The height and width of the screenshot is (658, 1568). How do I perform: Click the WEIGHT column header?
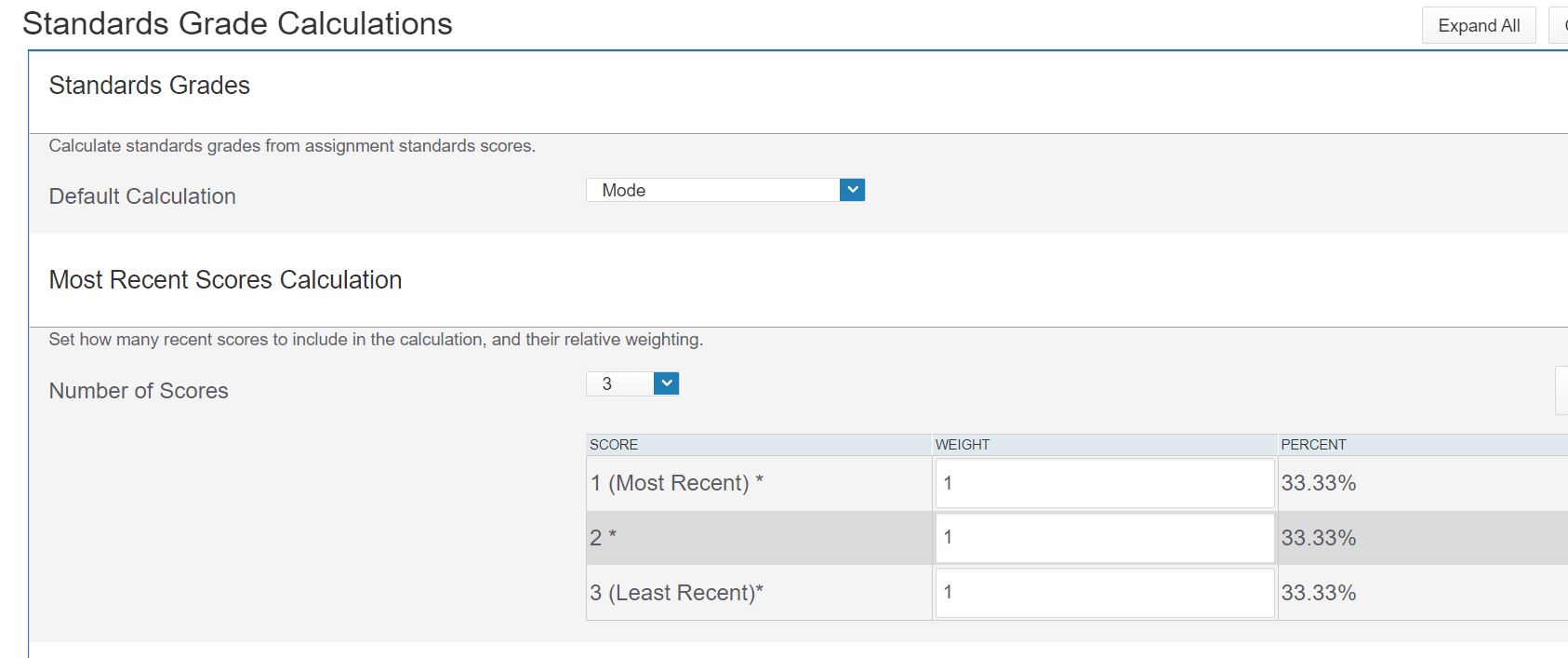coord(963,445)
